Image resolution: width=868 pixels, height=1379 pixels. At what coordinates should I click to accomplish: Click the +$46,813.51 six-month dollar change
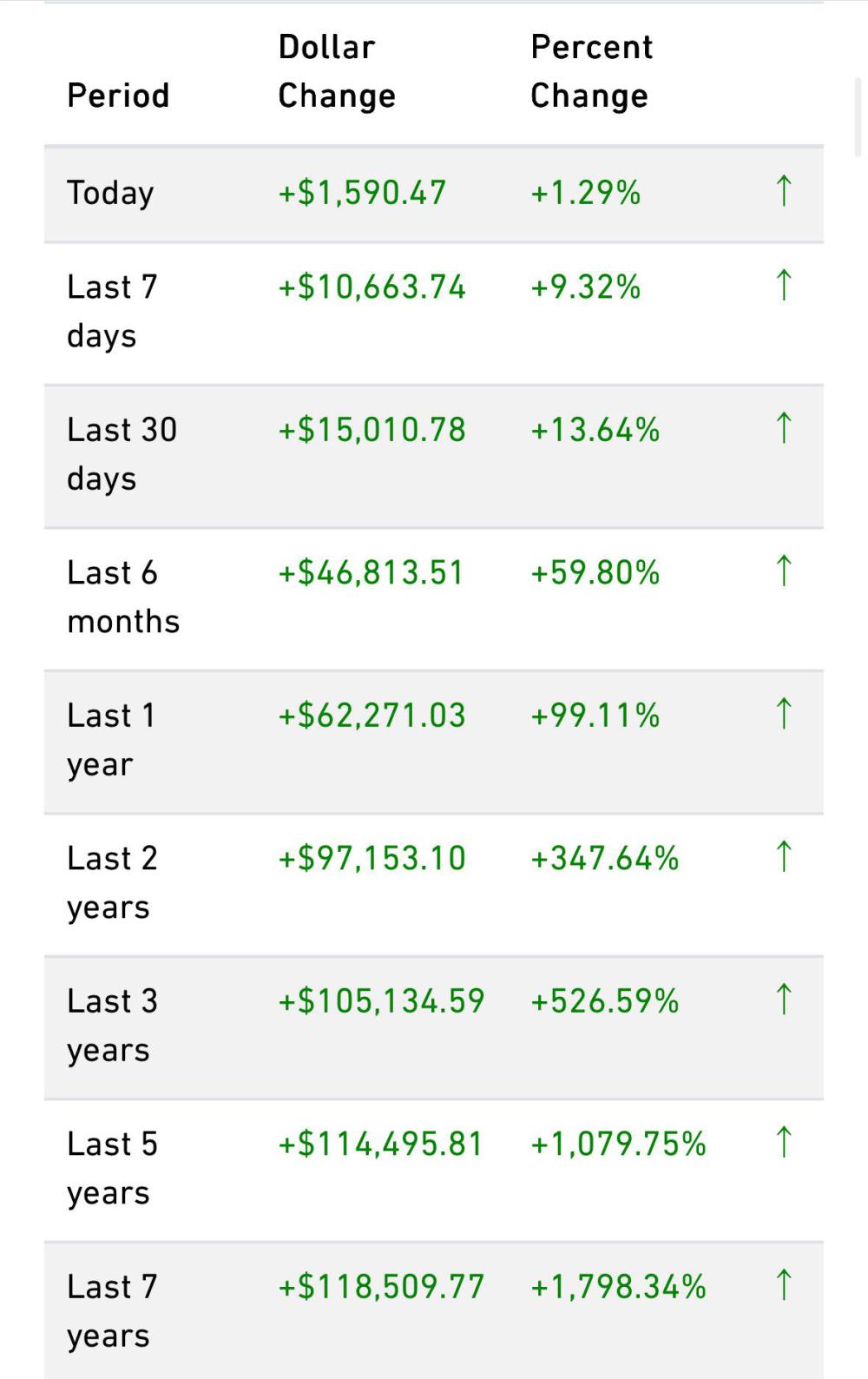click(371, 573)
